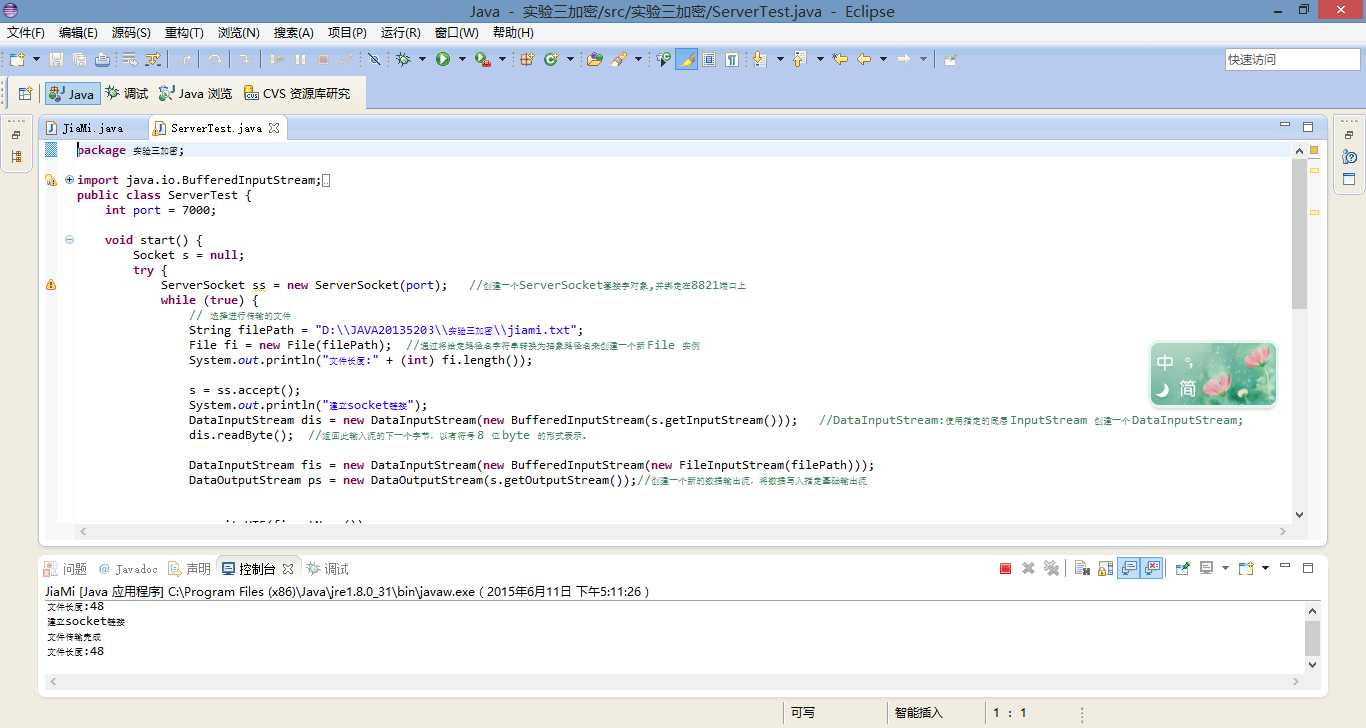
Task: Click the green Run button
Action: (442, 59)
